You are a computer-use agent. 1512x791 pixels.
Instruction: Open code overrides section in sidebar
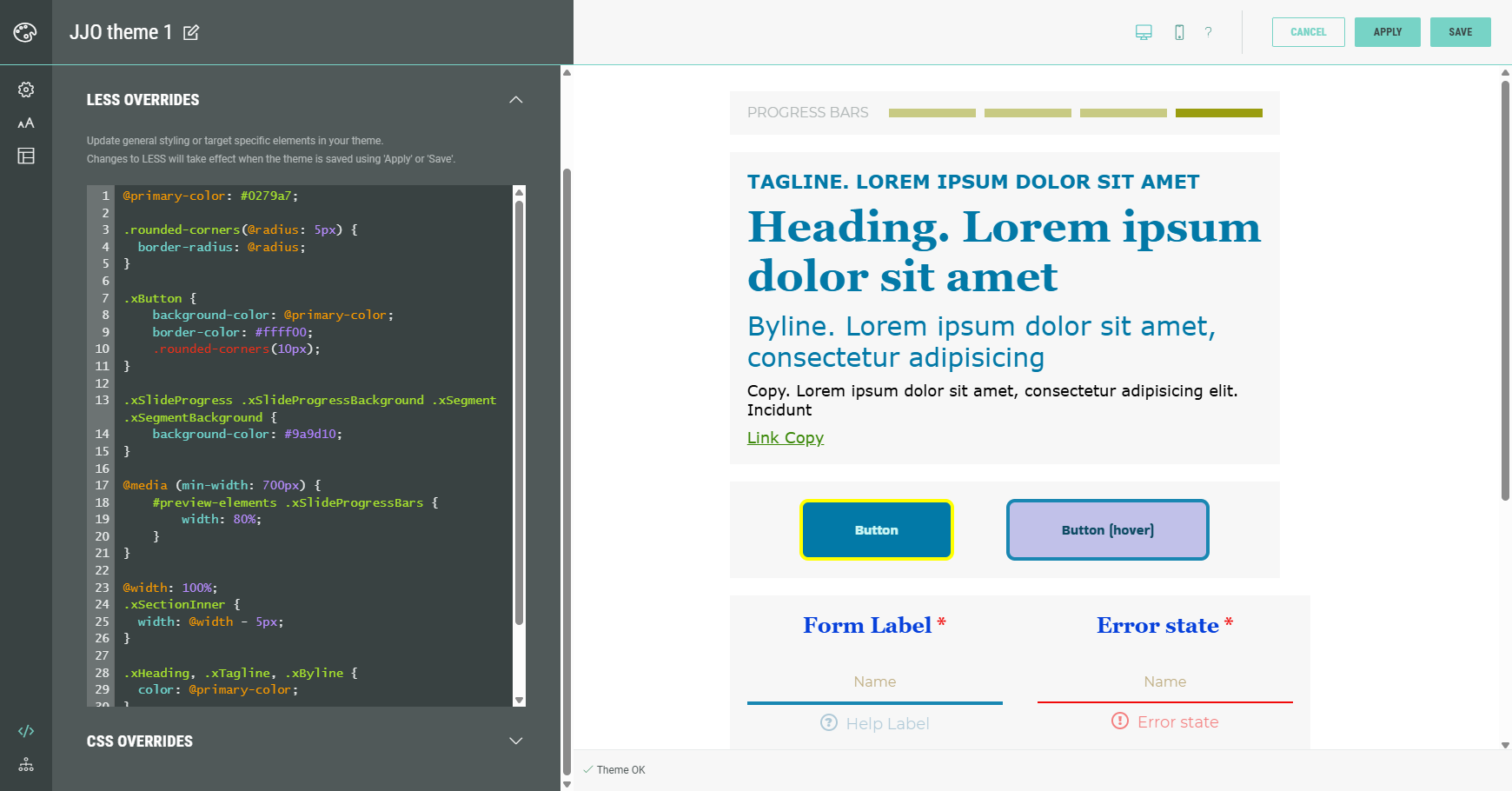[x=26, y=731]
